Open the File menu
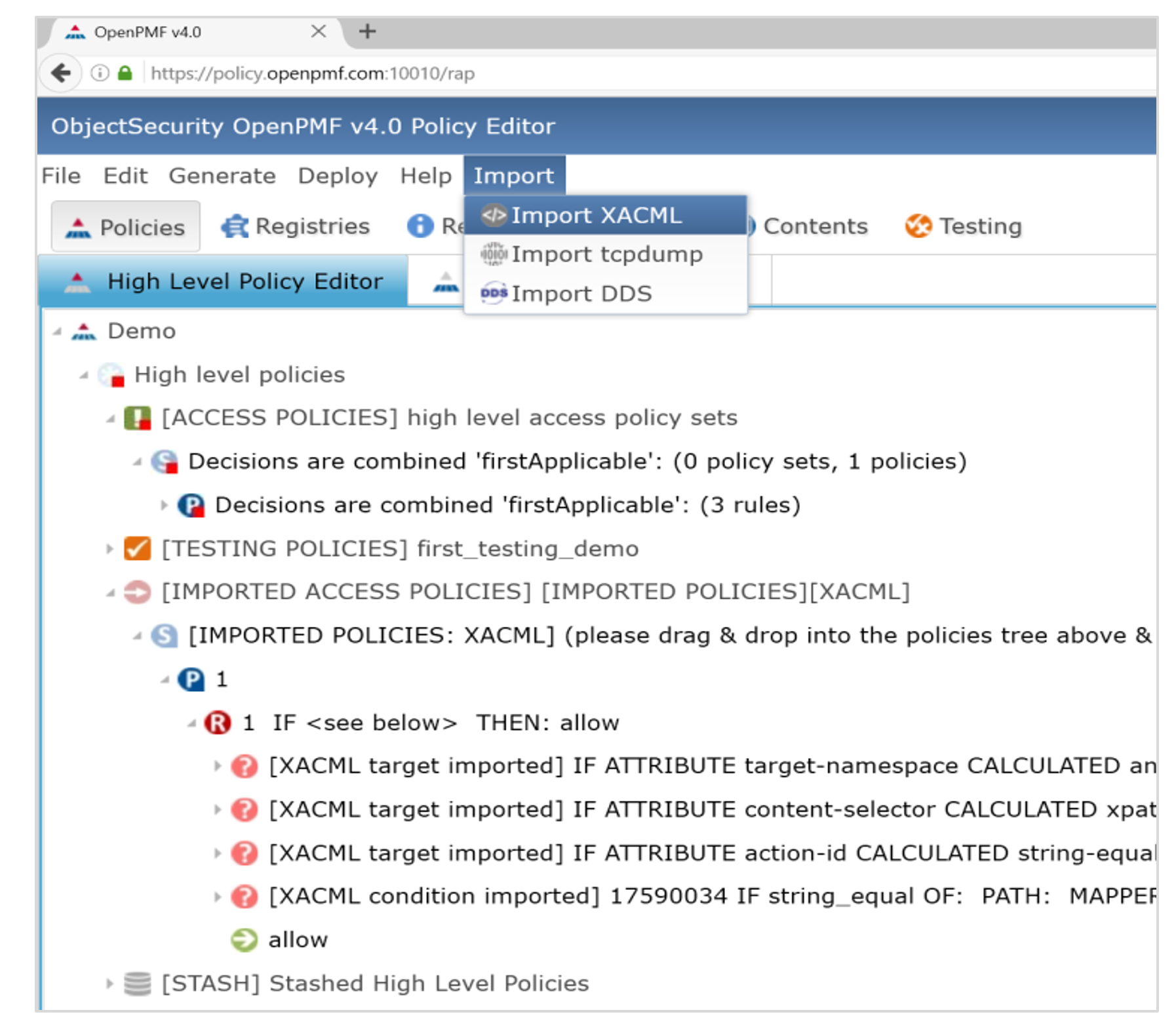Screen dimensions: 1176x1027 (62, 176)
